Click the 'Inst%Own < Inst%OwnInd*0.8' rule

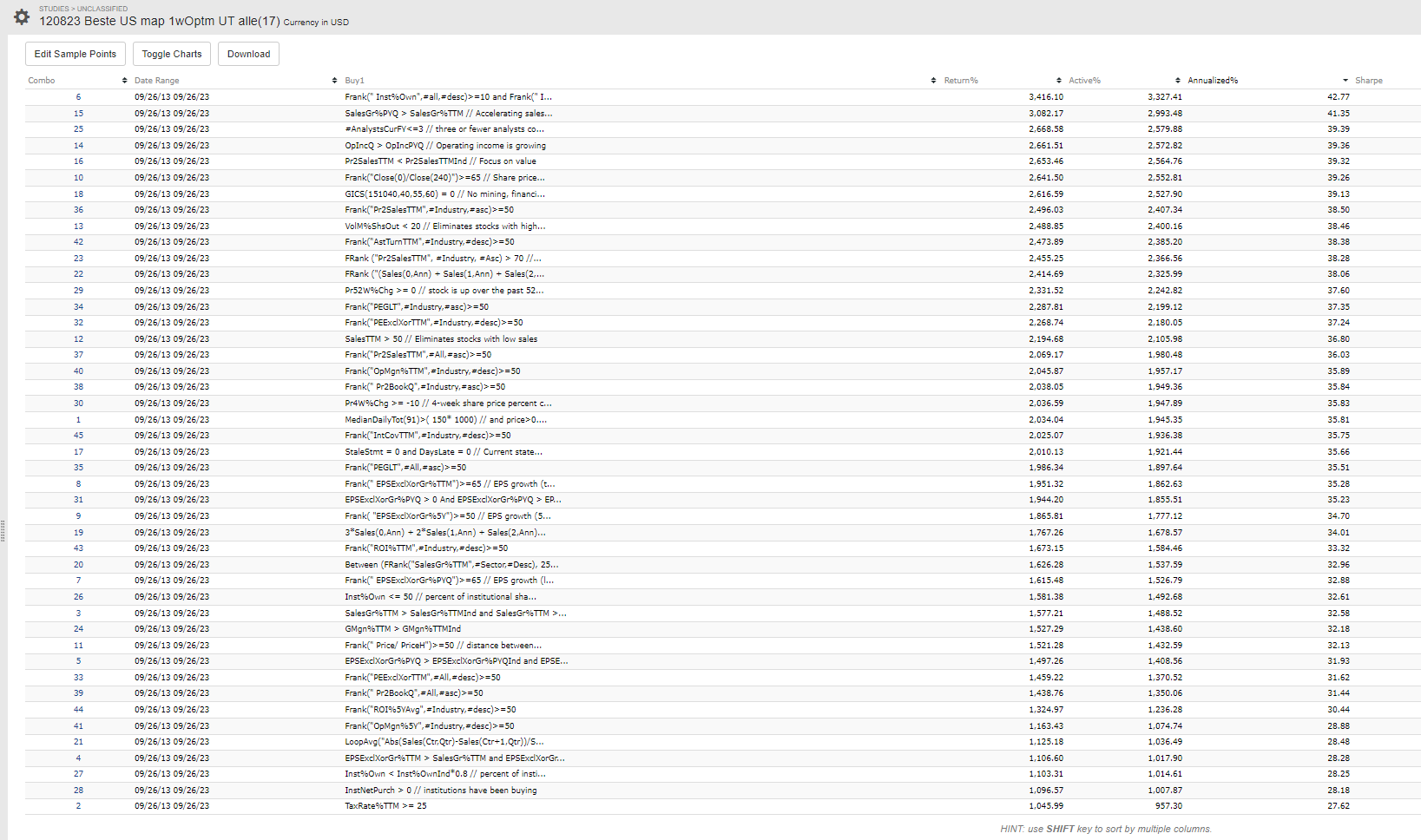tap(445, 774)
